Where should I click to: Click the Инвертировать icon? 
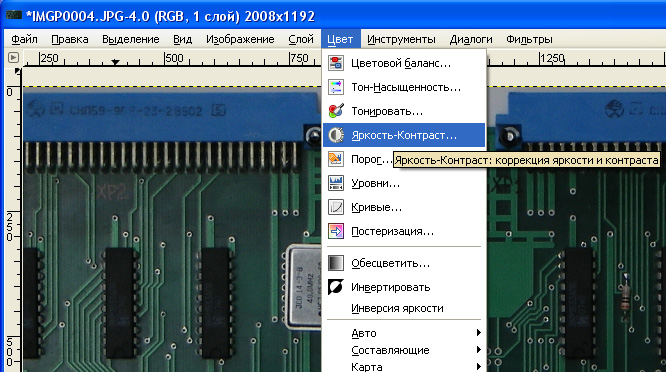pos(336,287)
